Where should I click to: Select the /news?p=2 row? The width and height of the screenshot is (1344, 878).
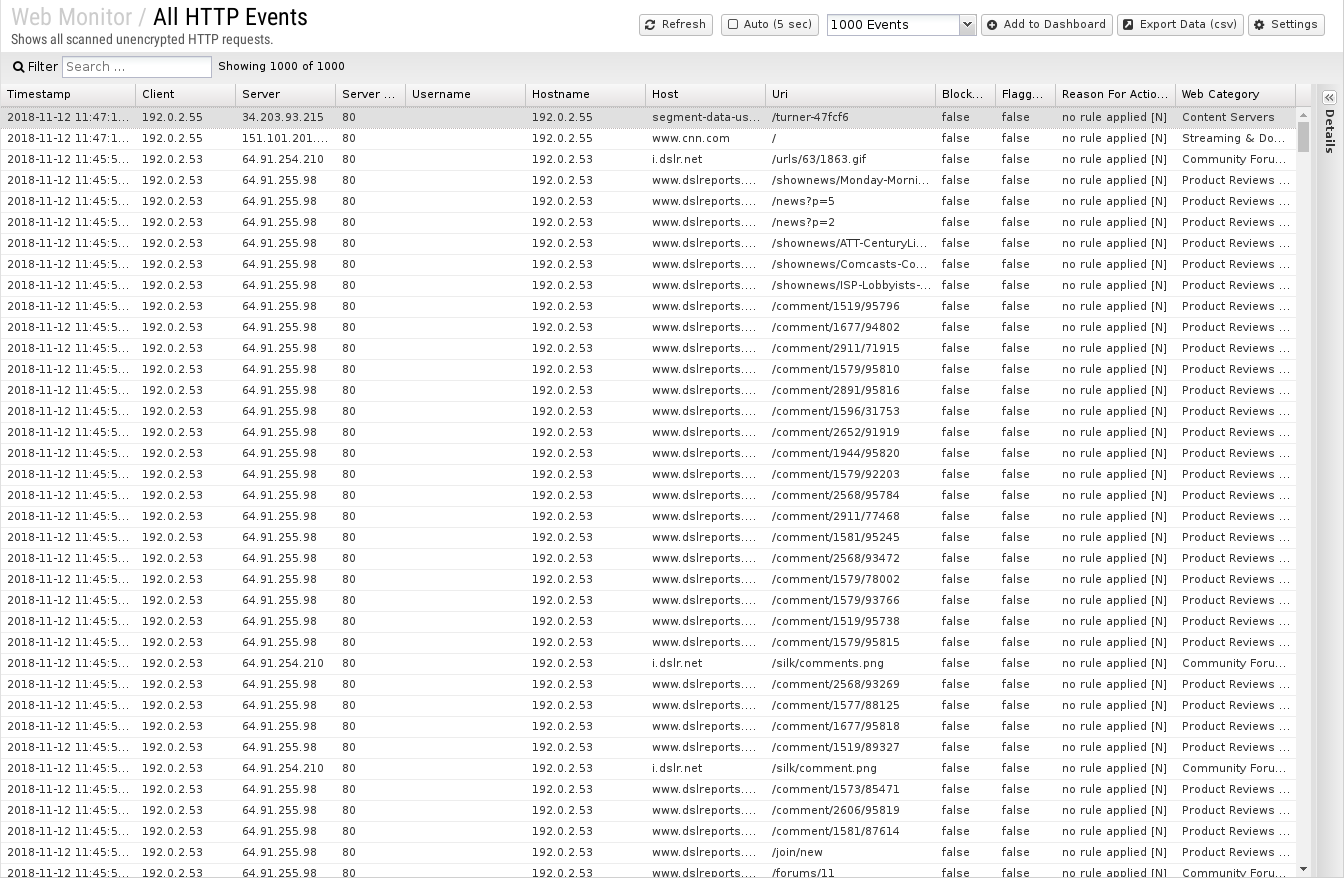pos(648,222)
